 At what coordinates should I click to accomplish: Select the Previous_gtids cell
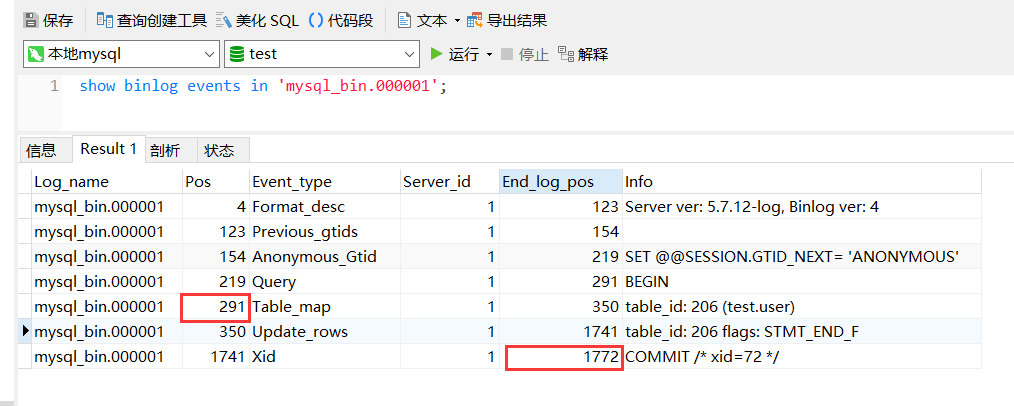[325, 231]
